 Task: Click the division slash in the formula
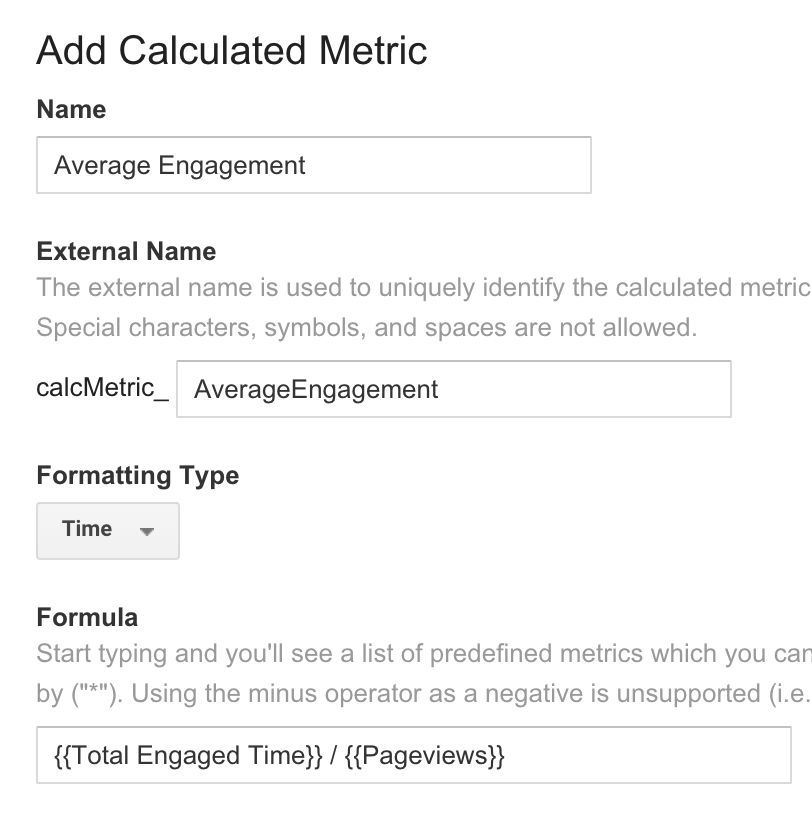334,756
